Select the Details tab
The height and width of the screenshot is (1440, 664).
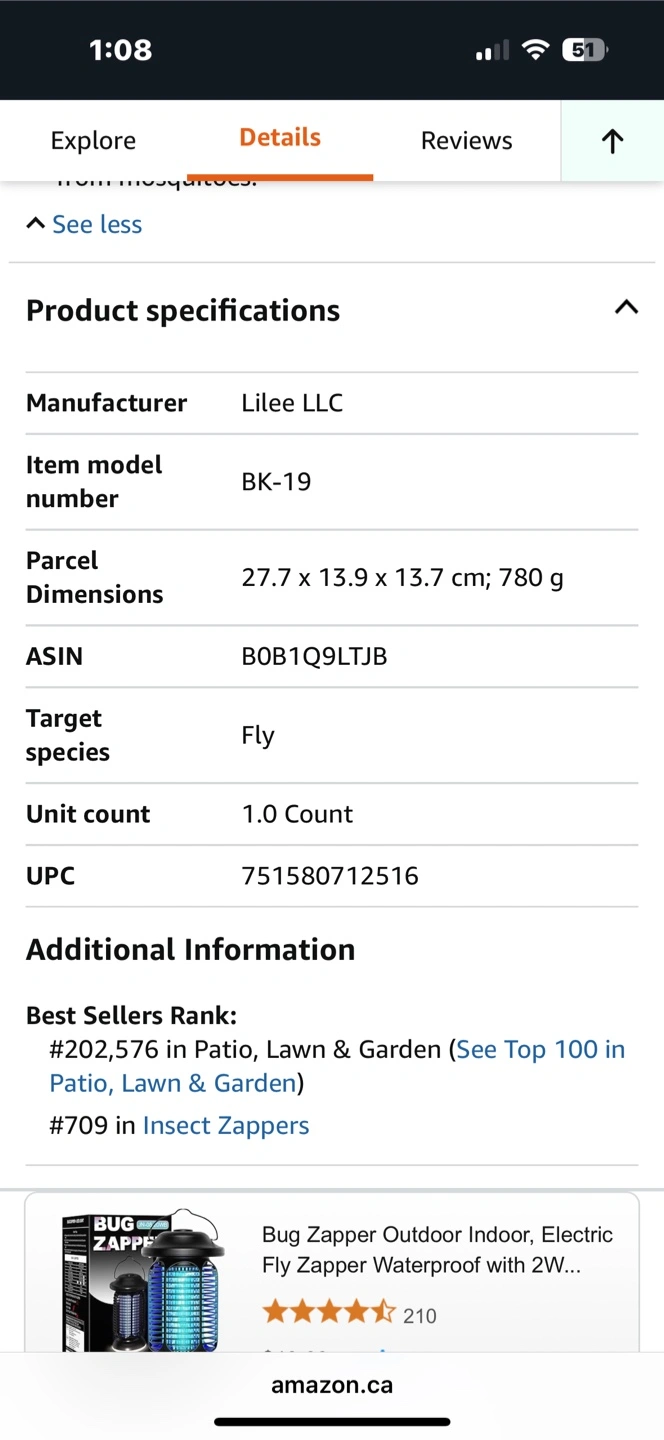(x=280, y=138)
